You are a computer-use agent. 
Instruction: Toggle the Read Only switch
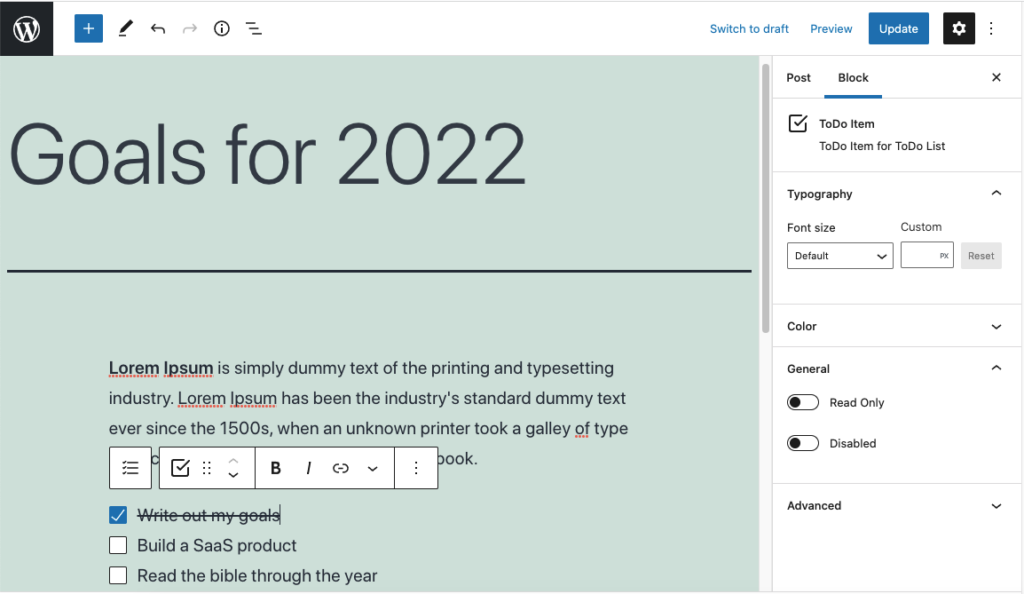(x=803, y=402)
